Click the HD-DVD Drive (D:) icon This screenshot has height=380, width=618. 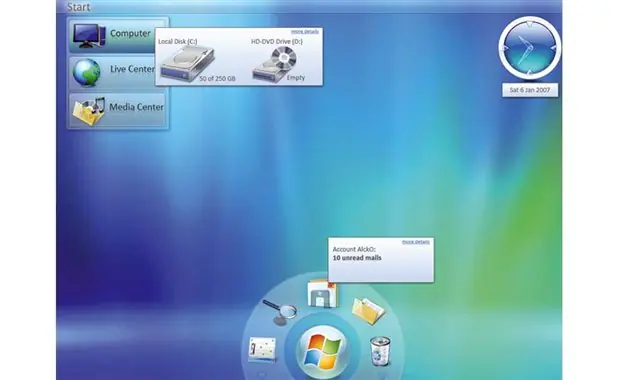click(x=275, y=64)
